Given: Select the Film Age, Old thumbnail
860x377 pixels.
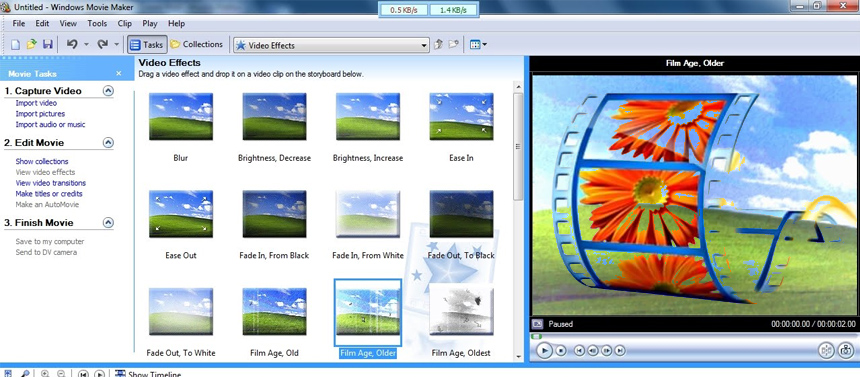Looking at the screenshot, I should click(274, 311).
